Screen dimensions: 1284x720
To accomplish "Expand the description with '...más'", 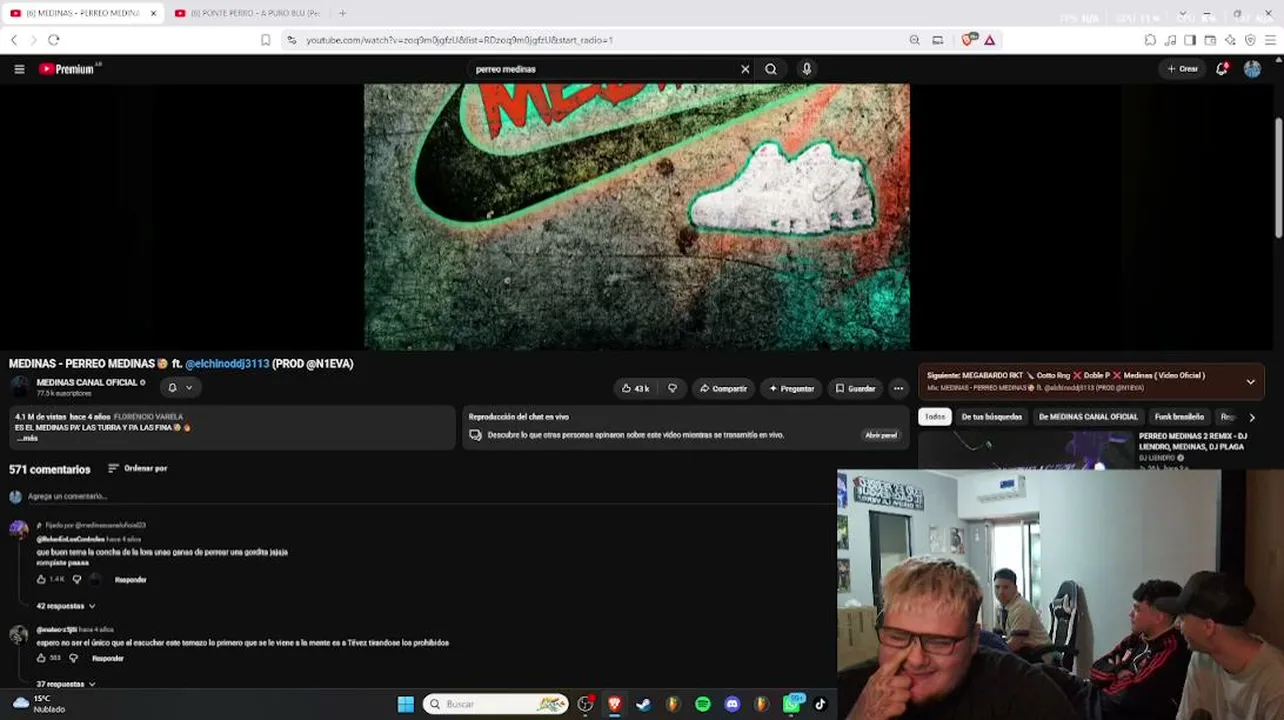I will point(27,438).
